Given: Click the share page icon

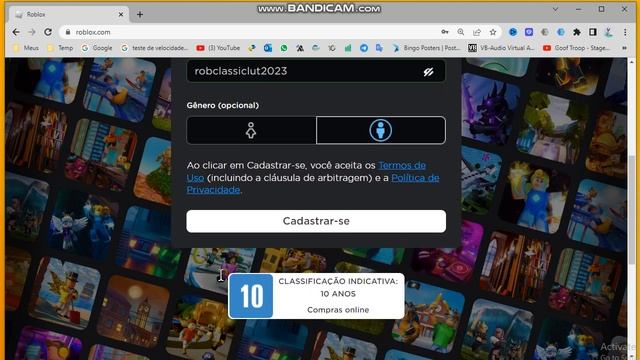Looking at the screenshot, I should tap(477, 32).
